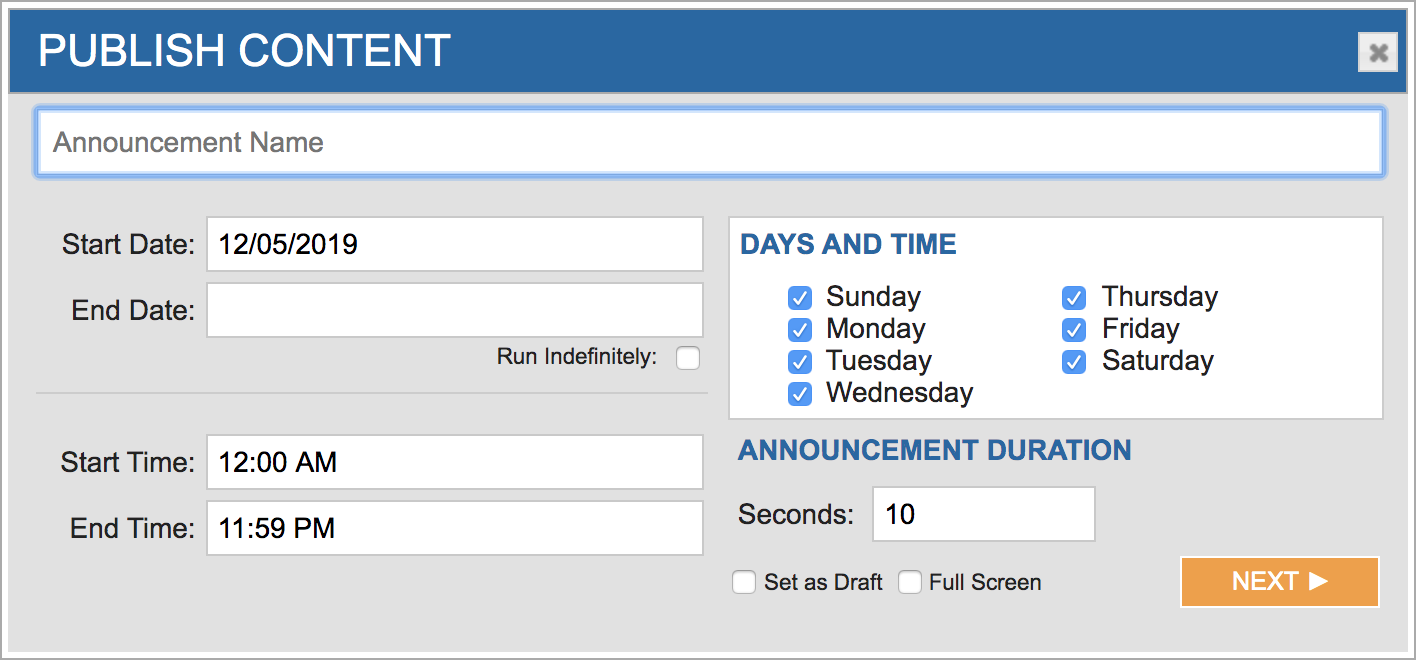Uncheck the Friday checkbox
This screenshot has height=660, width=1416.
1074,330
